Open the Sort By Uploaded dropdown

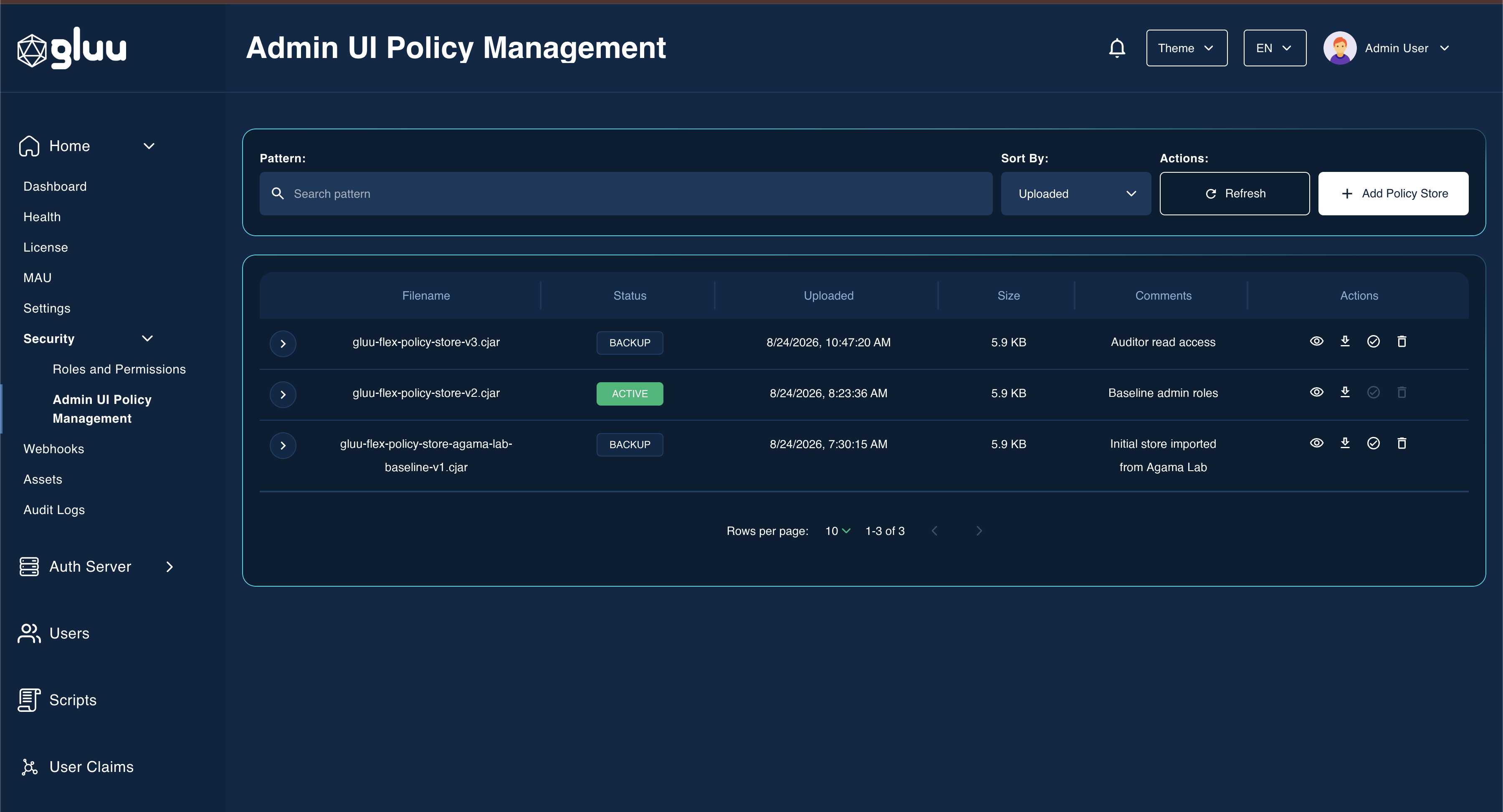[x=1075, y=194]
